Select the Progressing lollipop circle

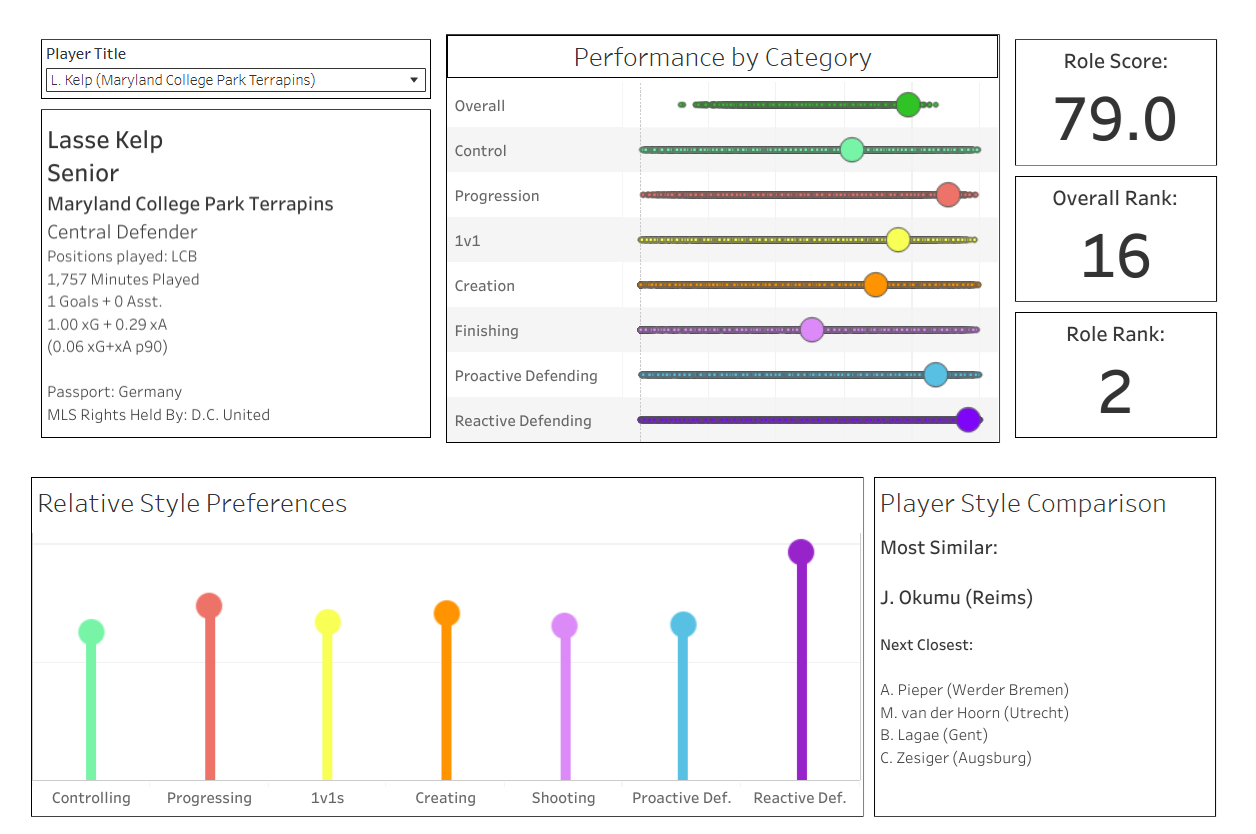209,606
